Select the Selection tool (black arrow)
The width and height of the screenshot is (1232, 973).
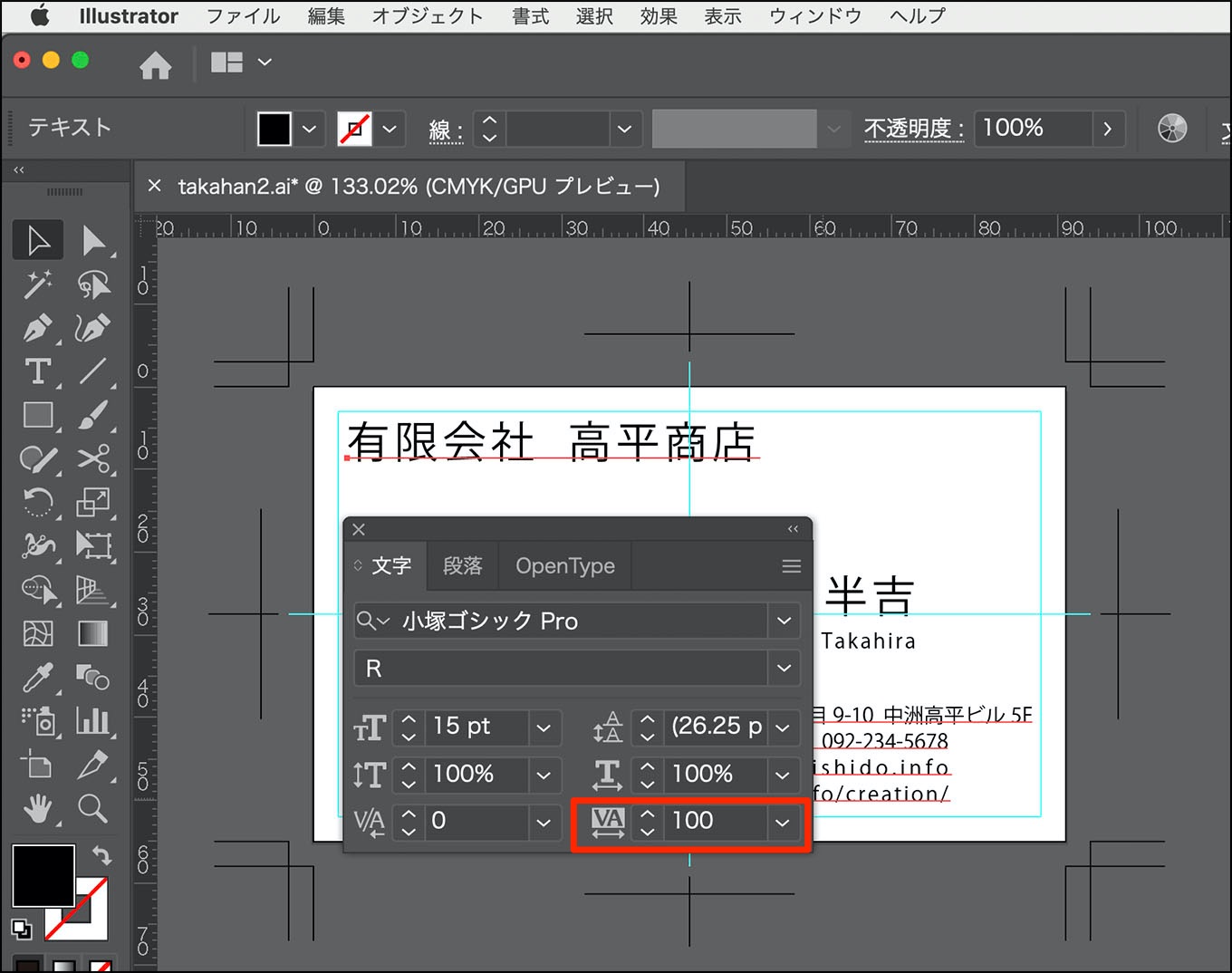click(x=38, y=240)
